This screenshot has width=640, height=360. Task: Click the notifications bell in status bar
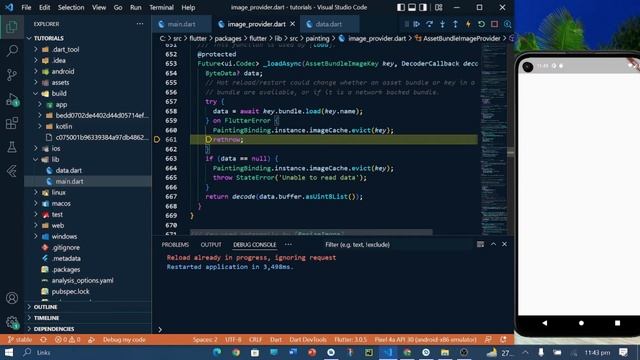[503, 339]
